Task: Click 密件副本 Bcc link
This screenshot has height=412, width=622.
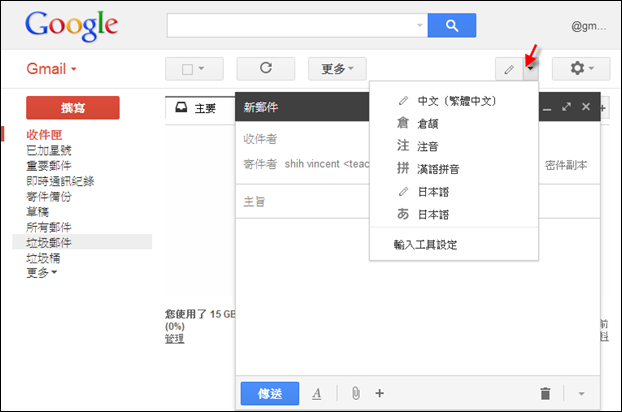Action: click(x=566, y=165)
